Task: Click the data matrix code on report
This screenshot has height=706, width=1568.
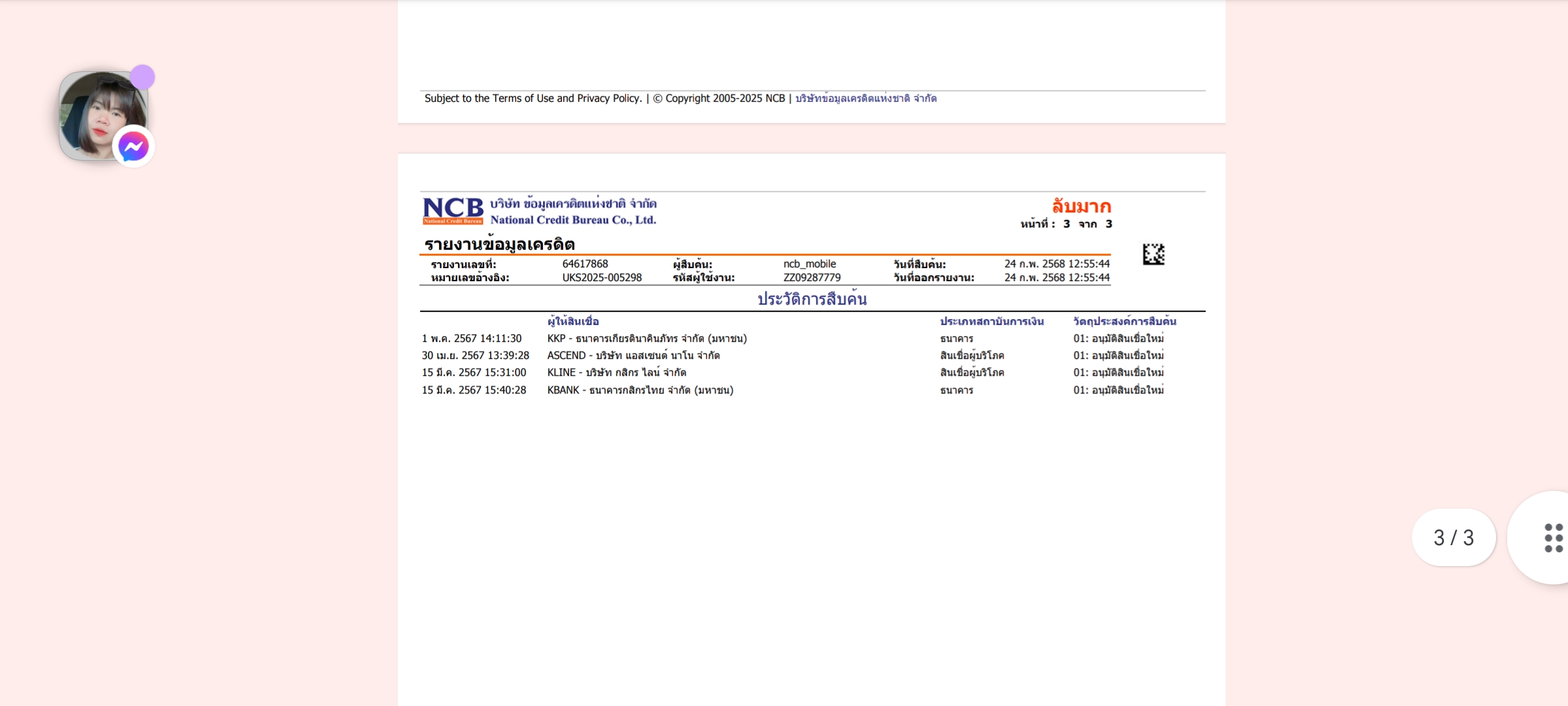Action: pos(1153,254)
